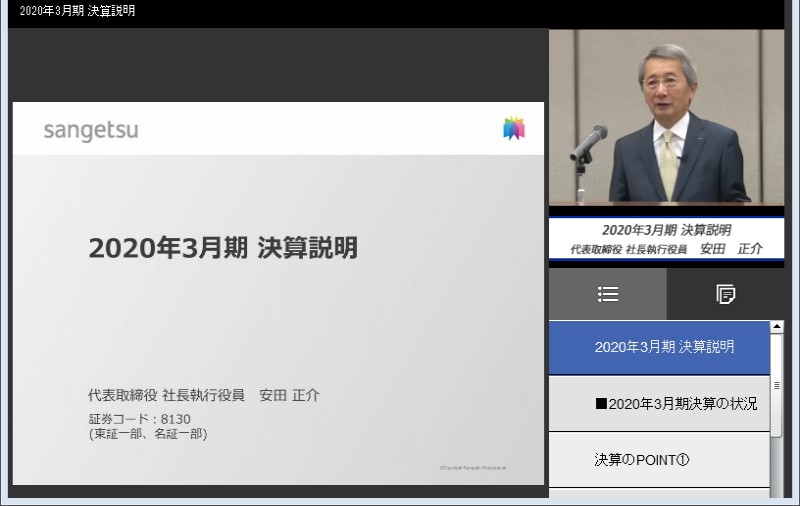The image size is (800, 506).
Task: Click the caption banner below speaker video
Action: (666, 239)
